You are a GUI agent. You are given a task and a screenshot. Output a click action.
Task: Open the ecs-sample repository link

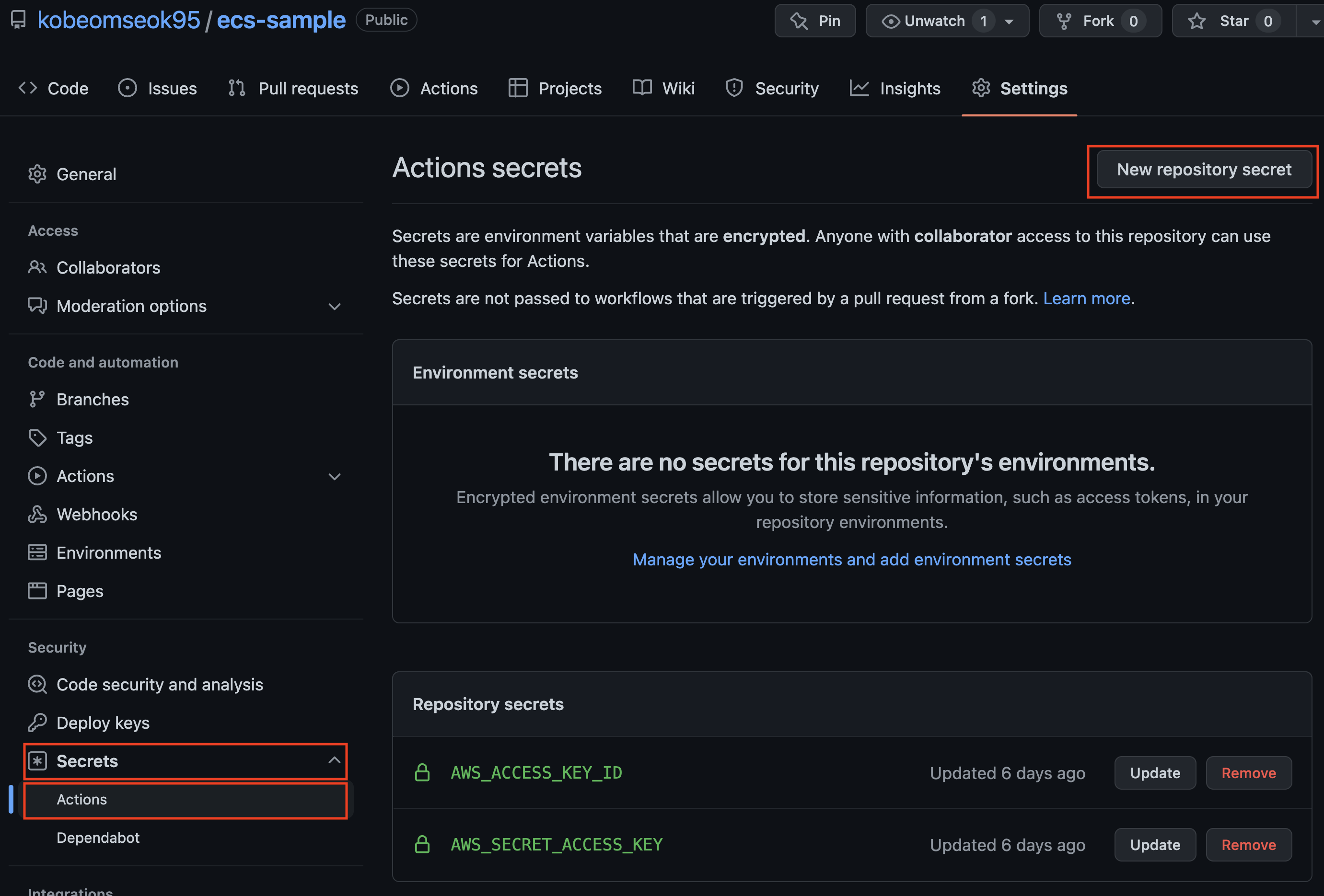click(281, 20)
